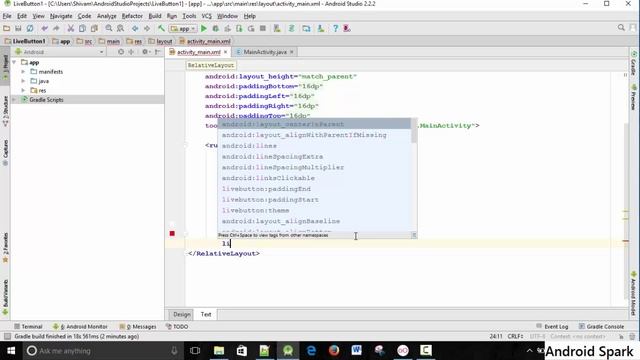Open the File menu

7,16
